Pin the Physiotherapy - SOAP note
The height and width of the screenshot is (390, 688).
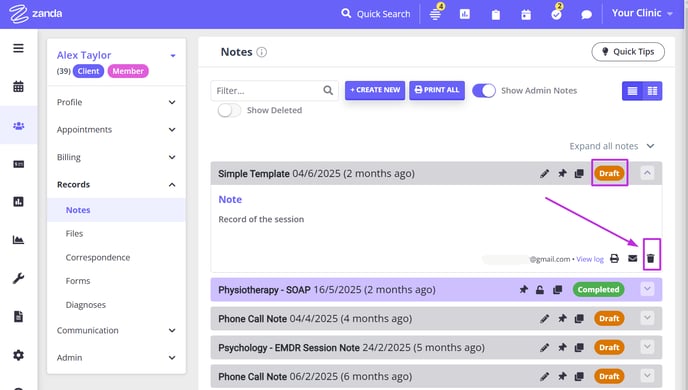523,290
